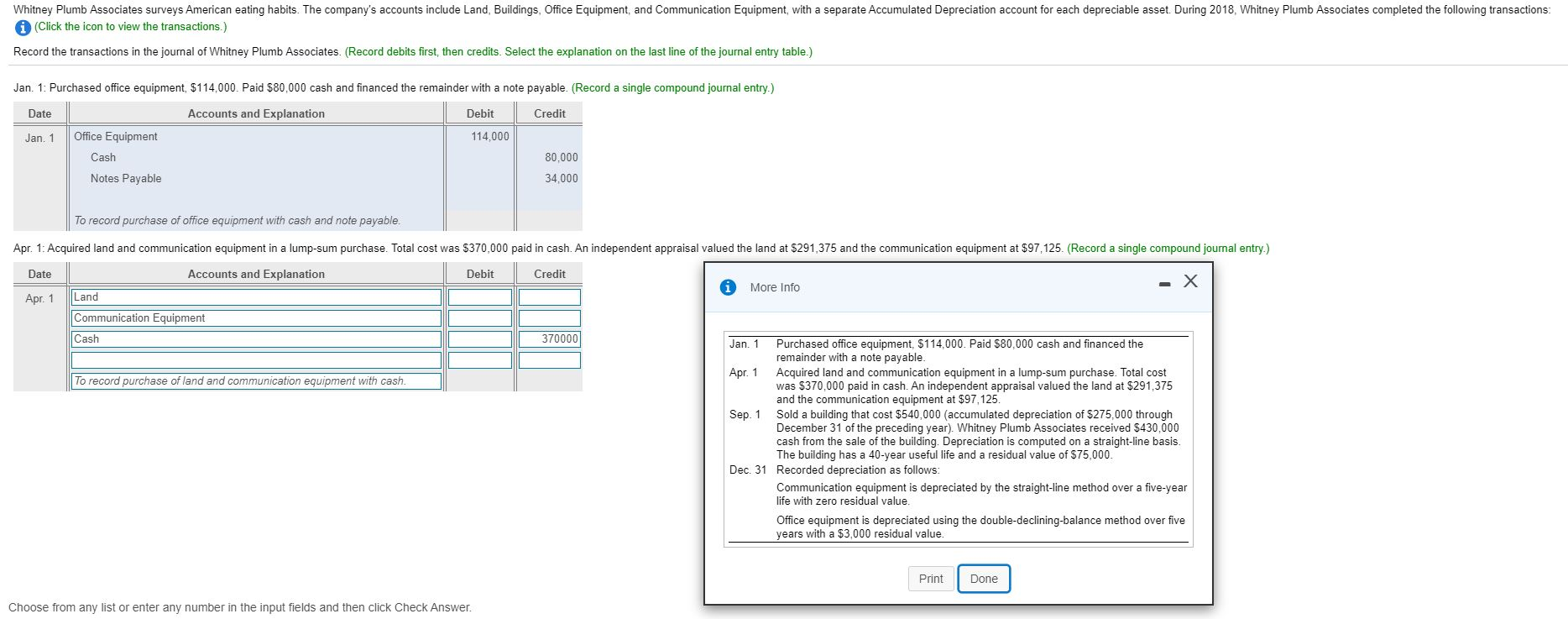Select the Land account field

coord(257,297)
